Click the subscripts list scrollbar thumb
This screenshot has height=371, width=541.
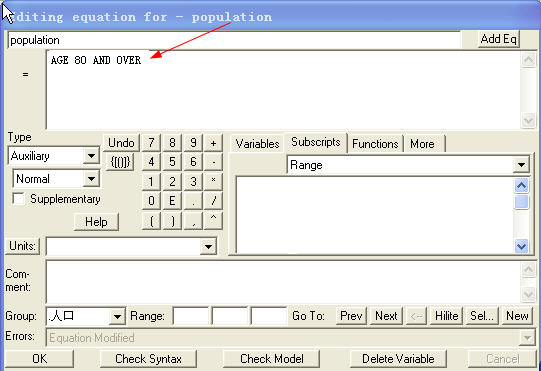point(521,202)
